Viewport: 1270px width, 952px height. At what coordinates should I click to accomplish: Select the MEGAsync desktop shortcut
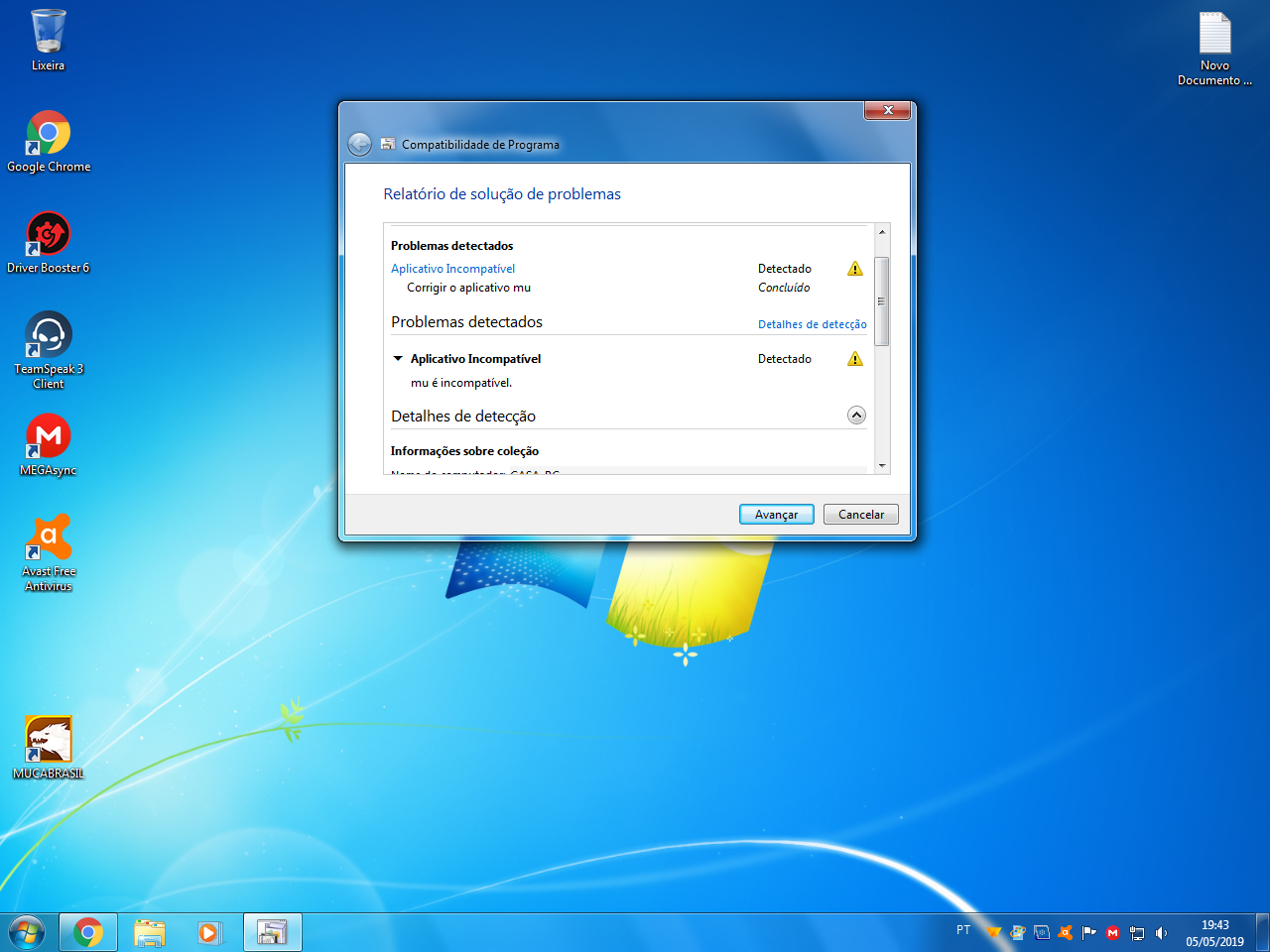click(x=48, y=437)
